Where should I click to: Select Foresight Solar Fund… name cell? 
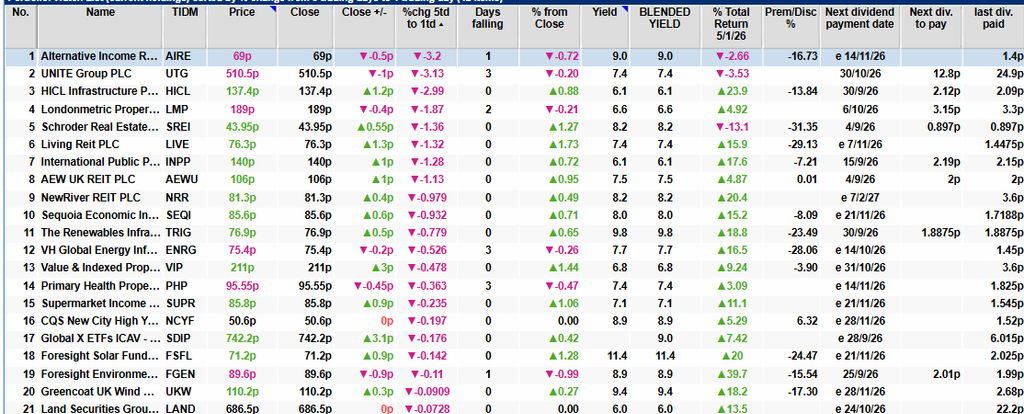[x=99, y=356]
